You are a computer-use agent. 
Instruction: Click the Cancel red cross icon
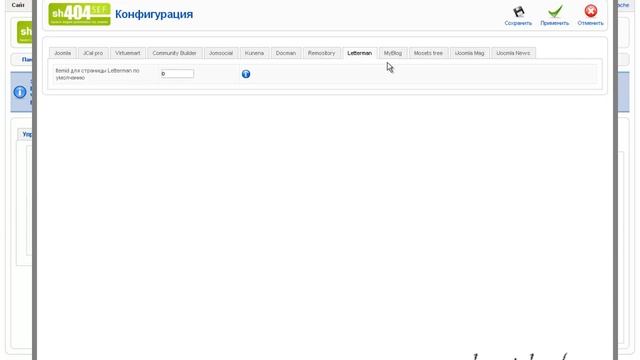590,11
